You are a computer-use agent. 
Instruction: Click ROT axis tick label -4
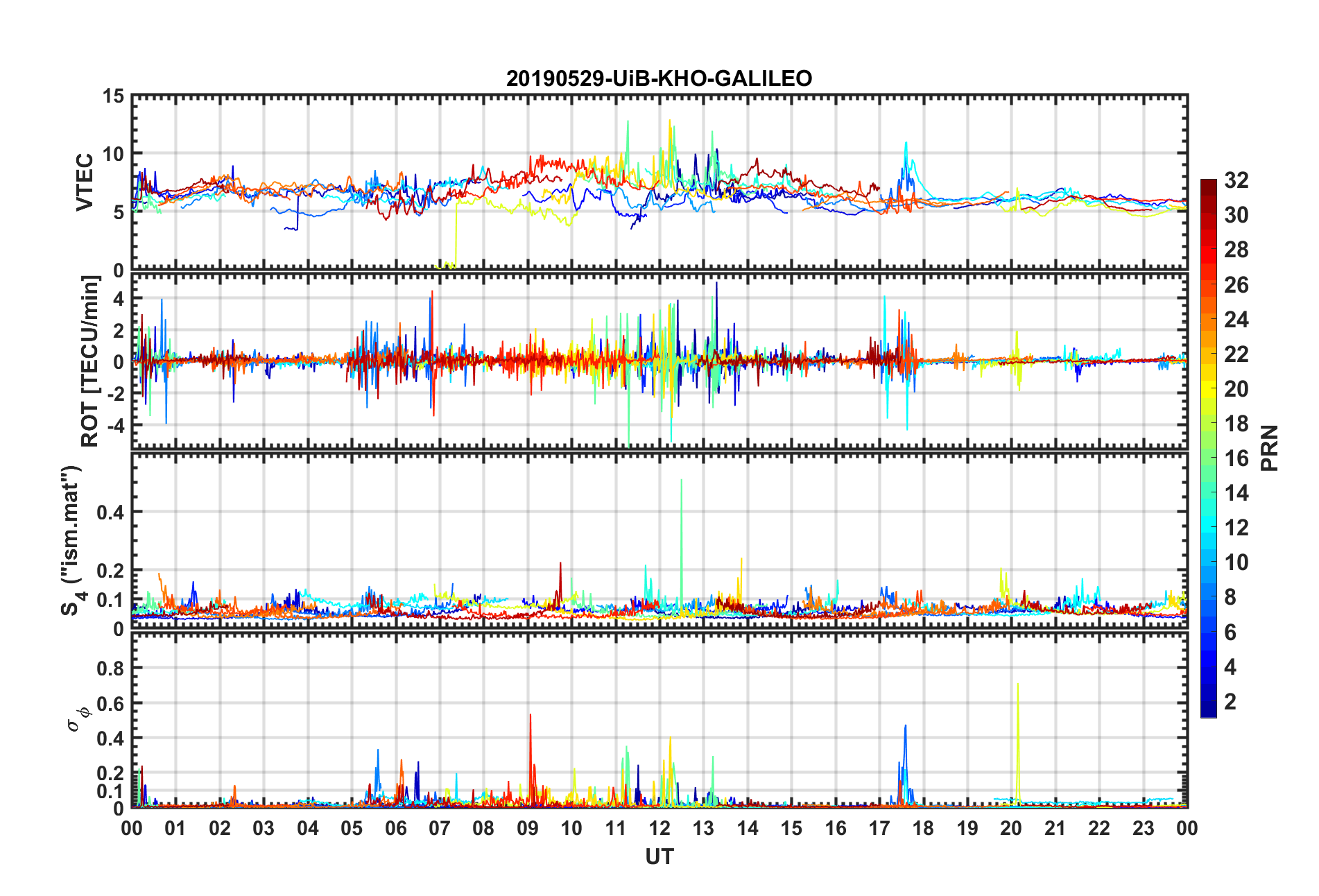pyautogui.click(x=114, y=425)
